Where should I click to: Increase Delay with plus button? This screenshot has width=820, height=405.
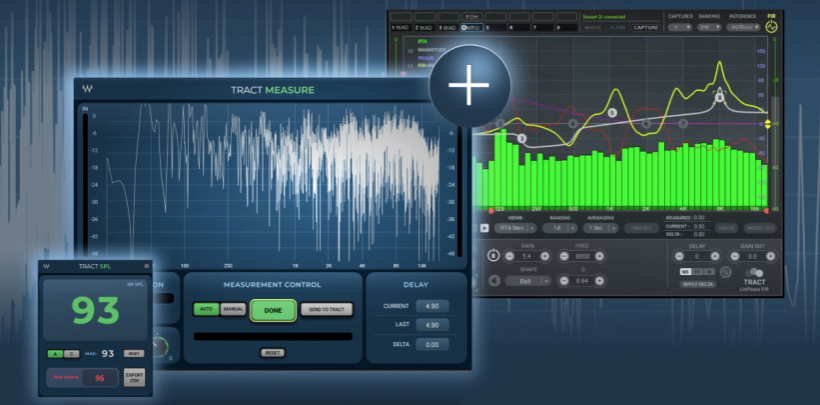pyautogui.click(x=715, y=256)
